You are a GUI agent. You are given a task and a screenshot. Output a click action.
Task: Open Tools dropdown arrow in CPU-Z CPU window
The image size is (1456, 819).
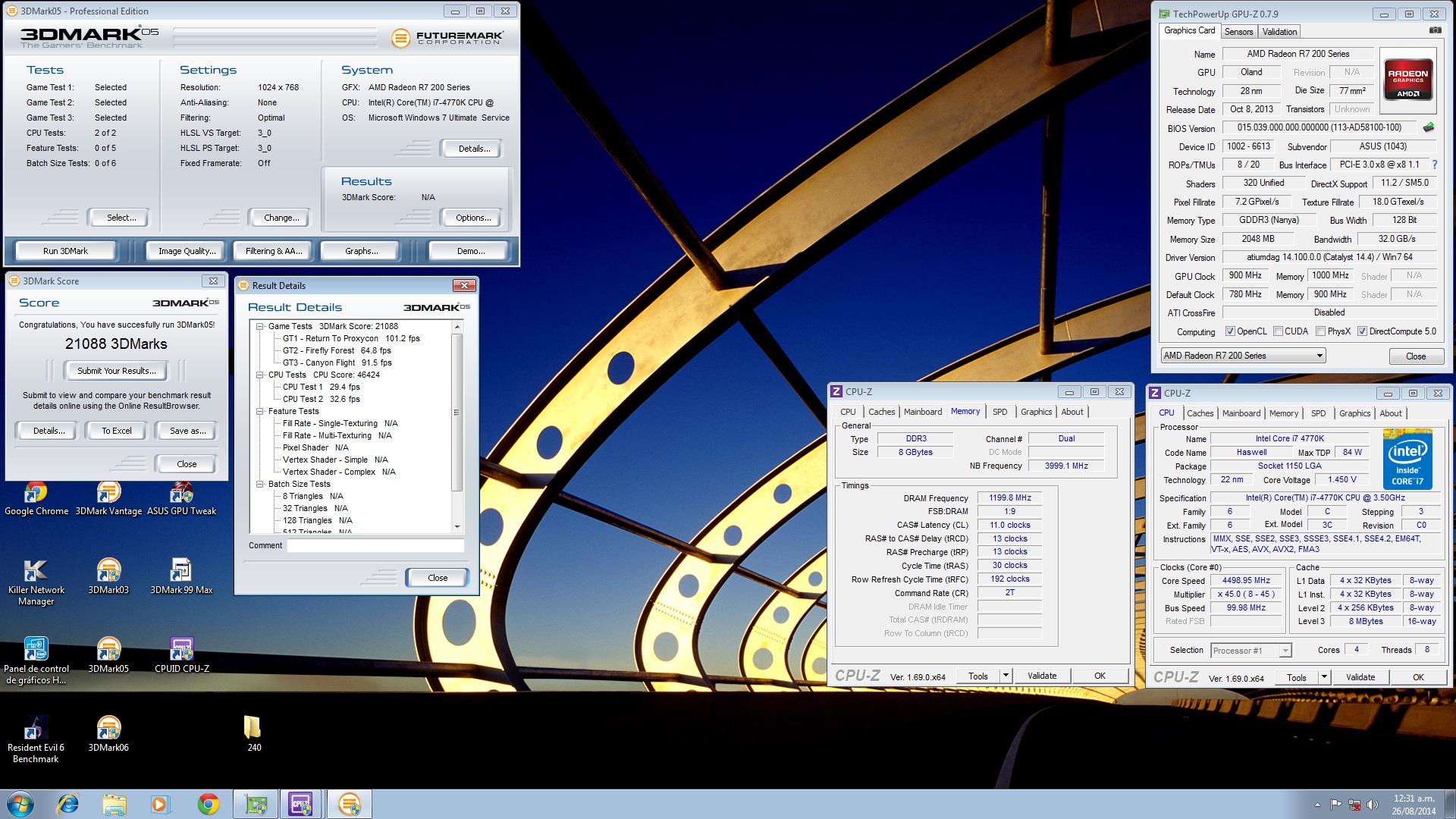point(1324,677)
